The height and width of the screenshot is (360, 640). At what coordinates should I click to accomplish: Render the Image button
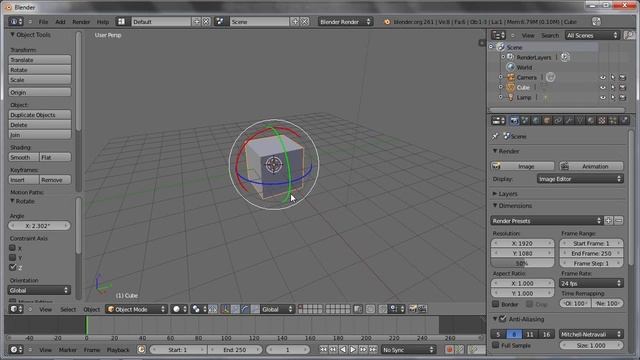(522, 166)
